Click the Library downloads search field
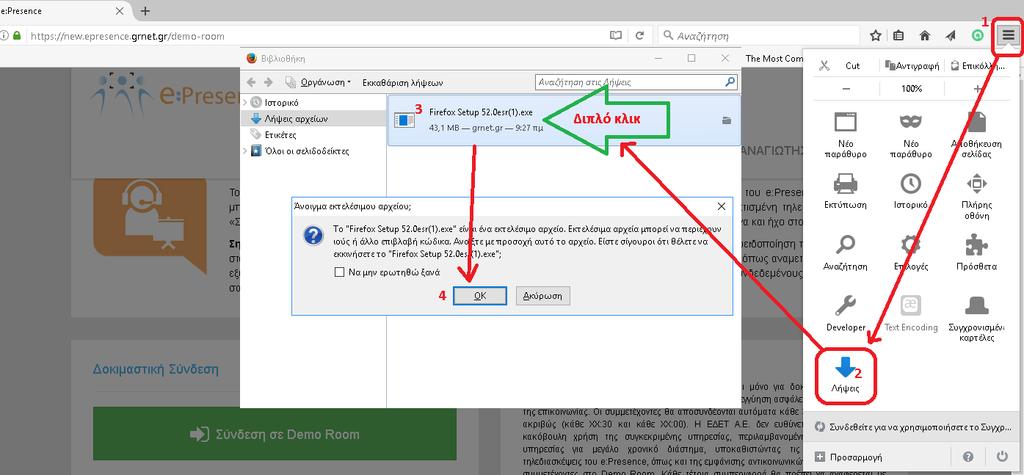1024x475 pixels. coord(636,82)
